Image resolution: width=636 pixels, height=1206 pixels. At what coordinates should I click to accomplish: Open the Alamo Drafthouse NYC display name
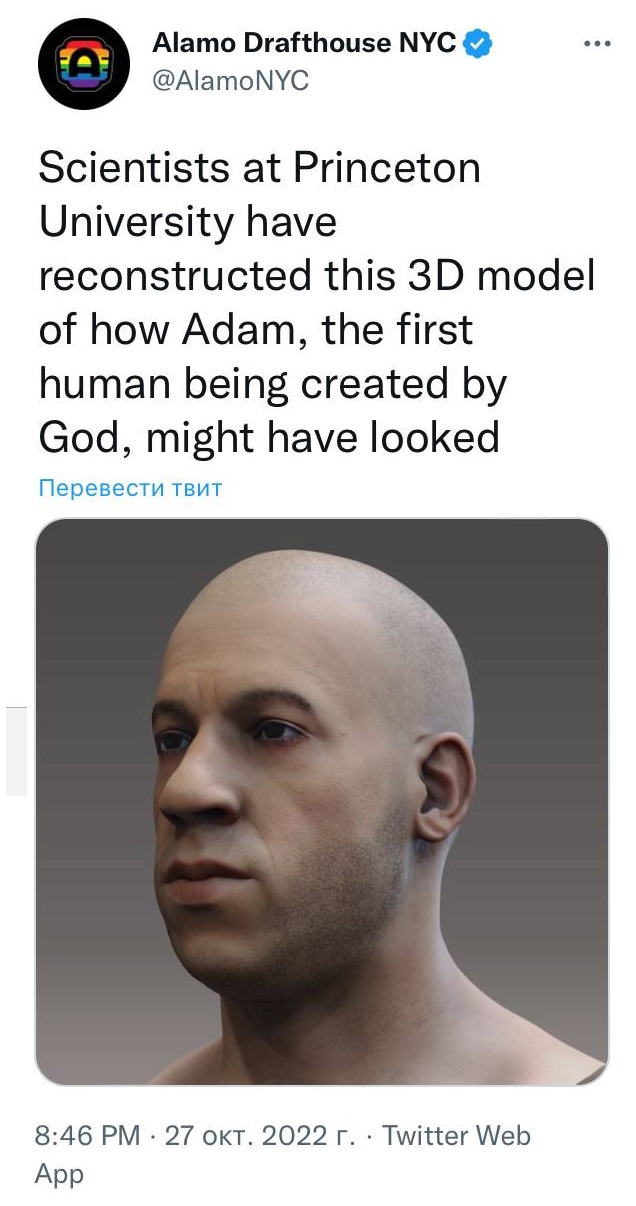[304, 43]
